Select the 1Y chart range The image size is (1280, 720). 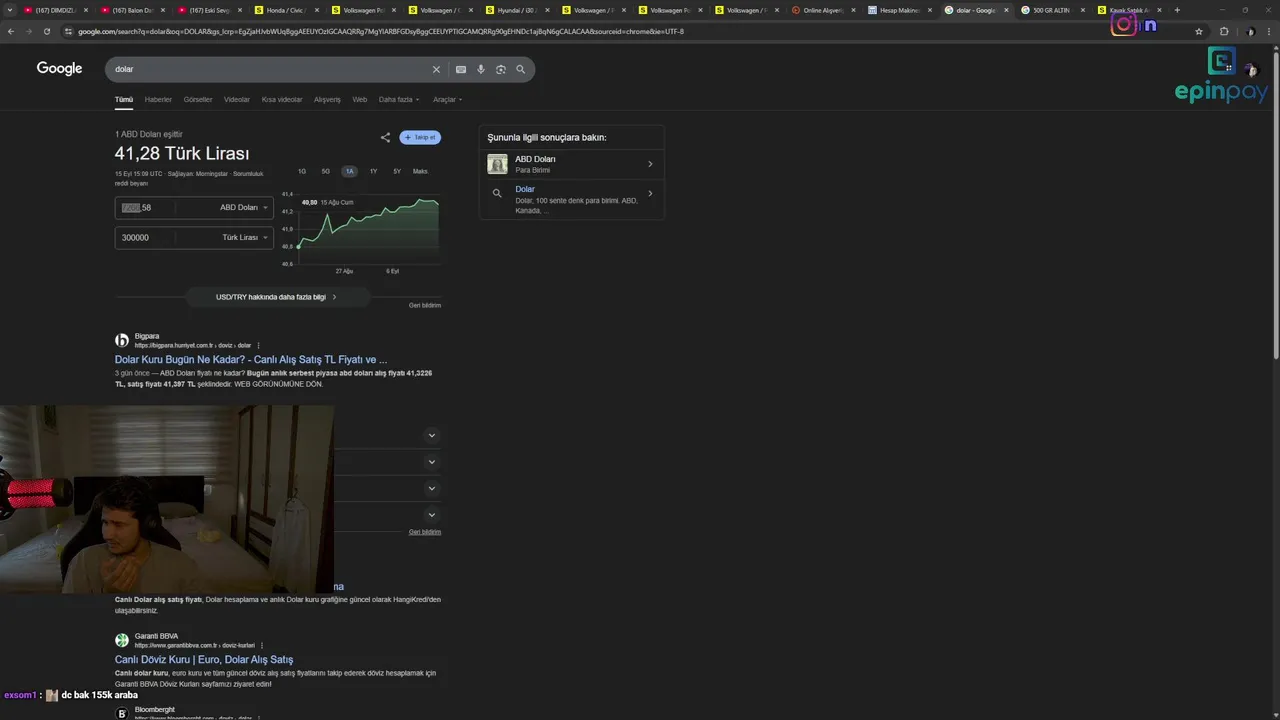click(x=373, y=171)
